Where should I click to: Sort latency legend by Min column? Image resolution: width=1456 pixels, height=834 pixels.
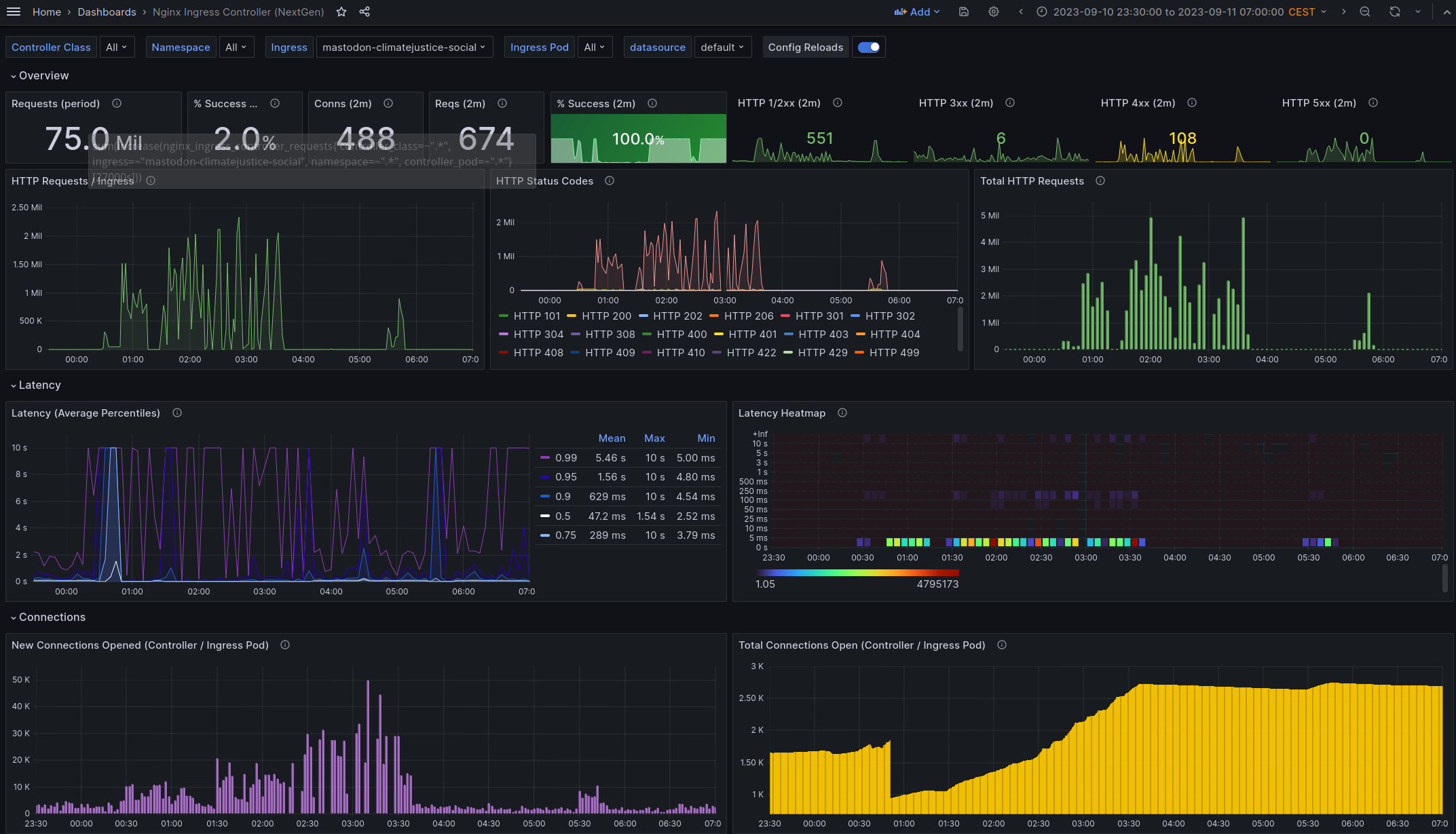[706, 438]
